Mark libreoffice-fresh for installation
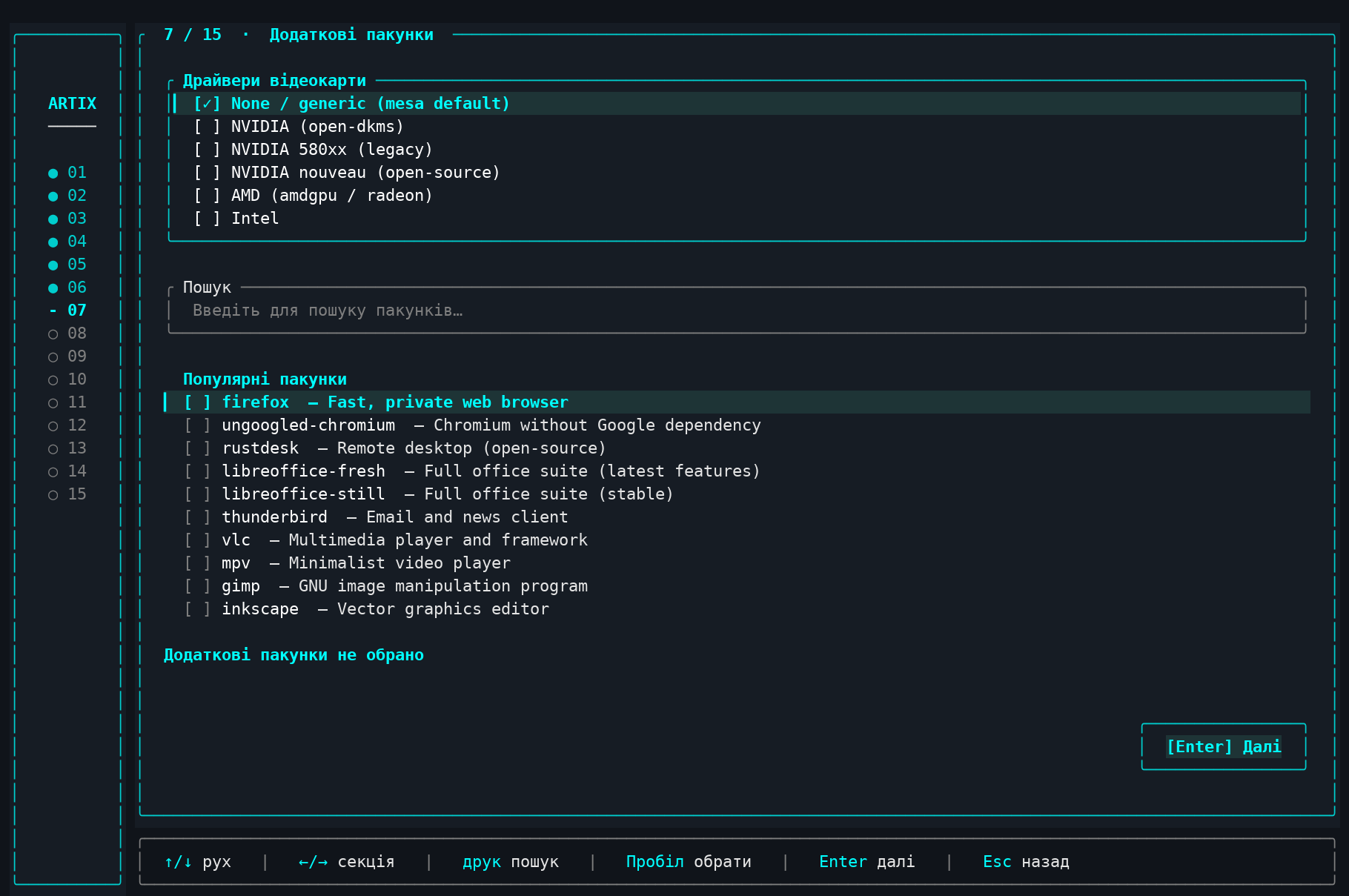Screen dimensions: 1349x896 click(x=471, y=471)
